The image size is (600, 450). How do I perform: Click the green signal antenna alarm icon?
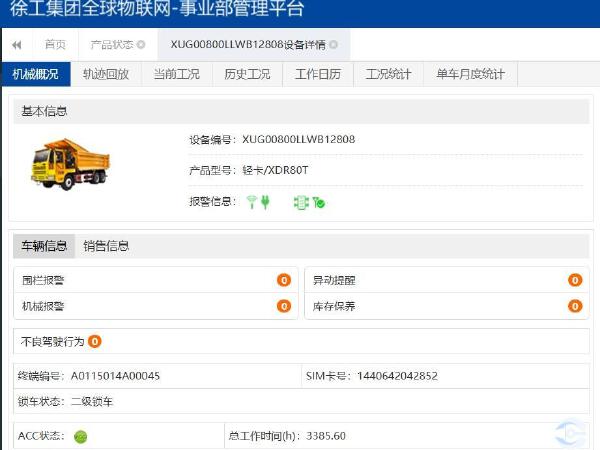pos(251,202)
